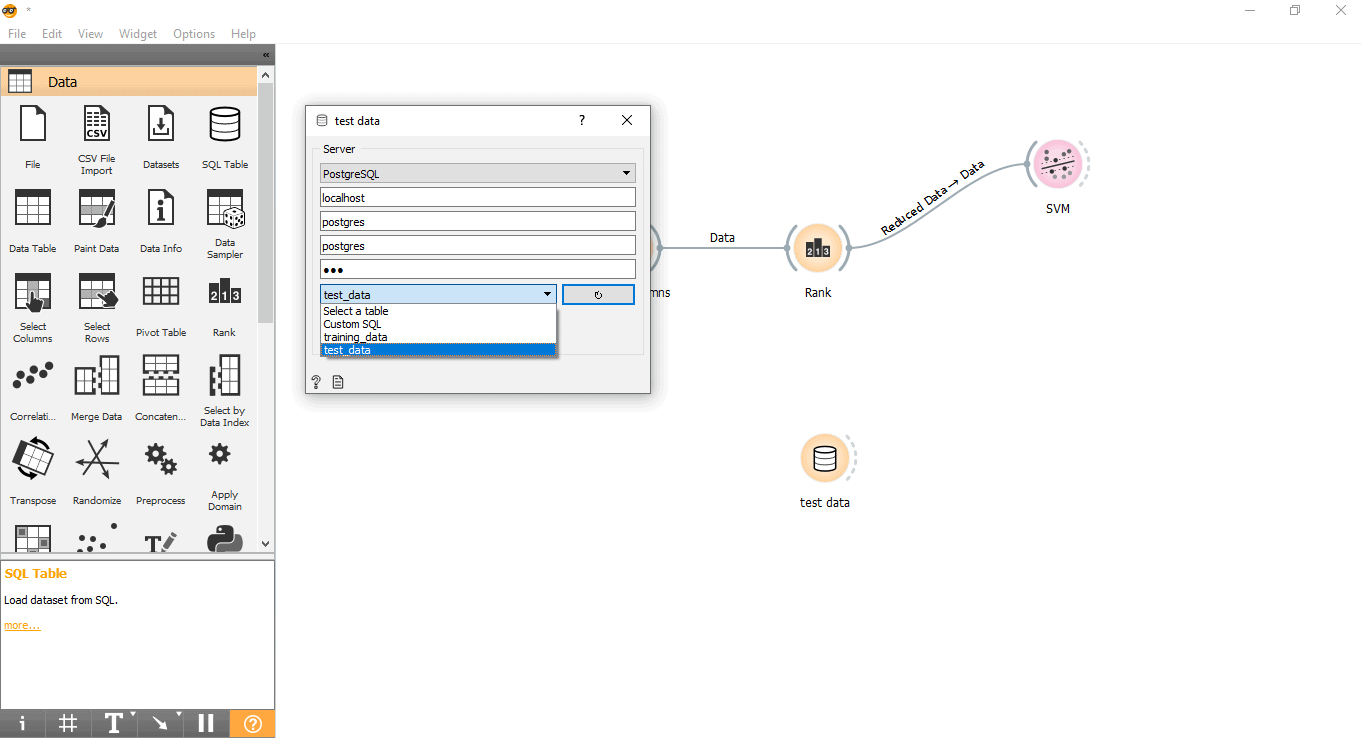Open the Widget menu
The image size is (1362, 738).
click(138, 34)
